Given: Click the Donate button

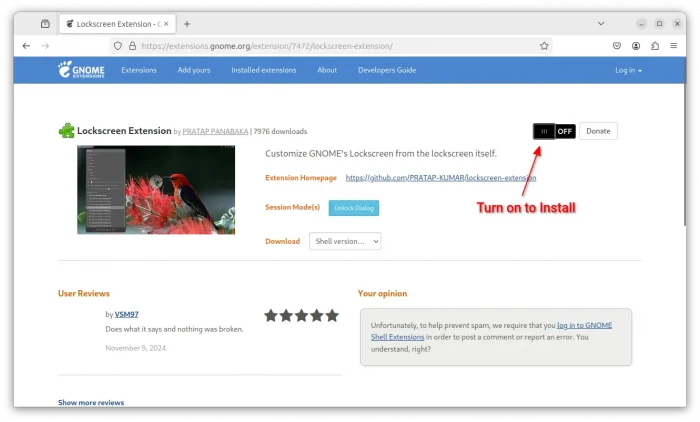Looking at the screenshot, I should [x=598, y=131].
